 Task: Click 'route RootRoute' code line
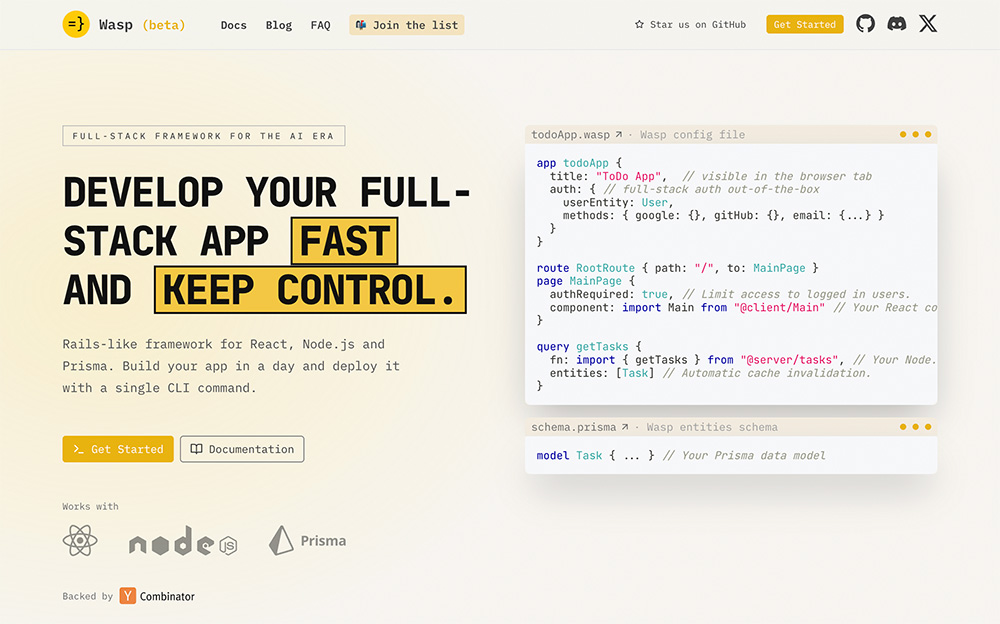pos(677,268)
